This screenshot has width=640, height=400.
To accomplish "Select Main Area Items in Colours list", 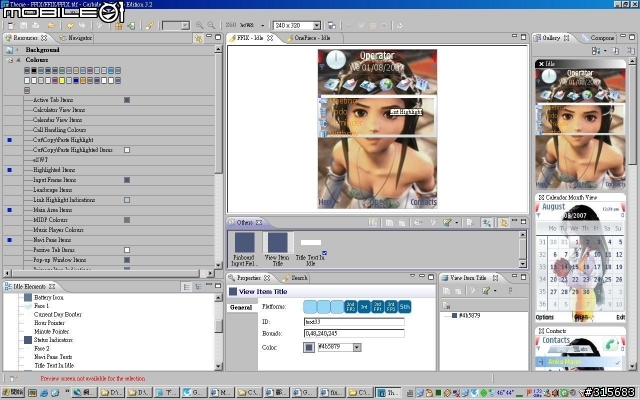I will coord(109,210).
